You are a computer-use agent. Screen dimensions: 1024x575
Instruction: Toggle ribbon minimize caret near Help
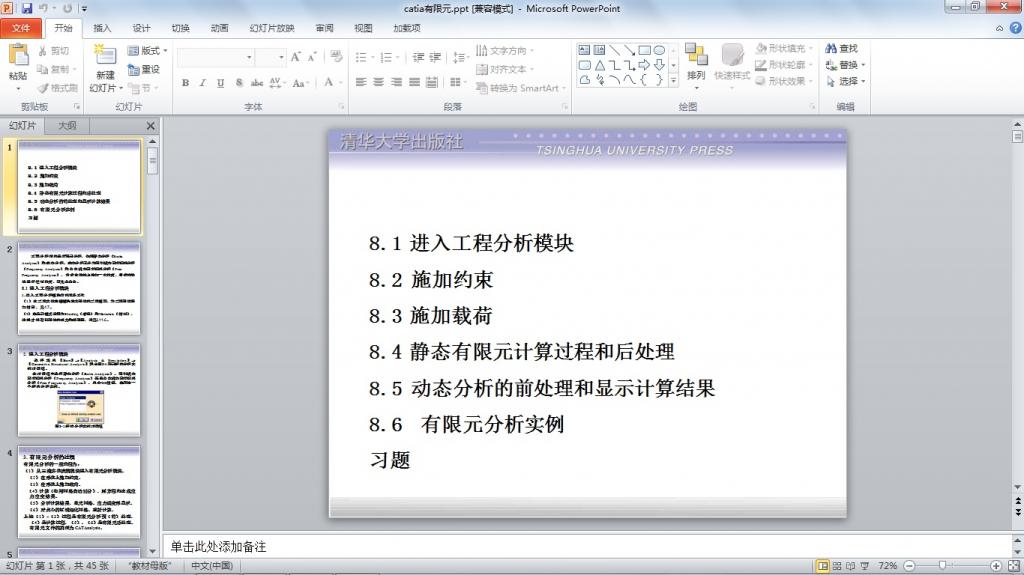[999, 28]
